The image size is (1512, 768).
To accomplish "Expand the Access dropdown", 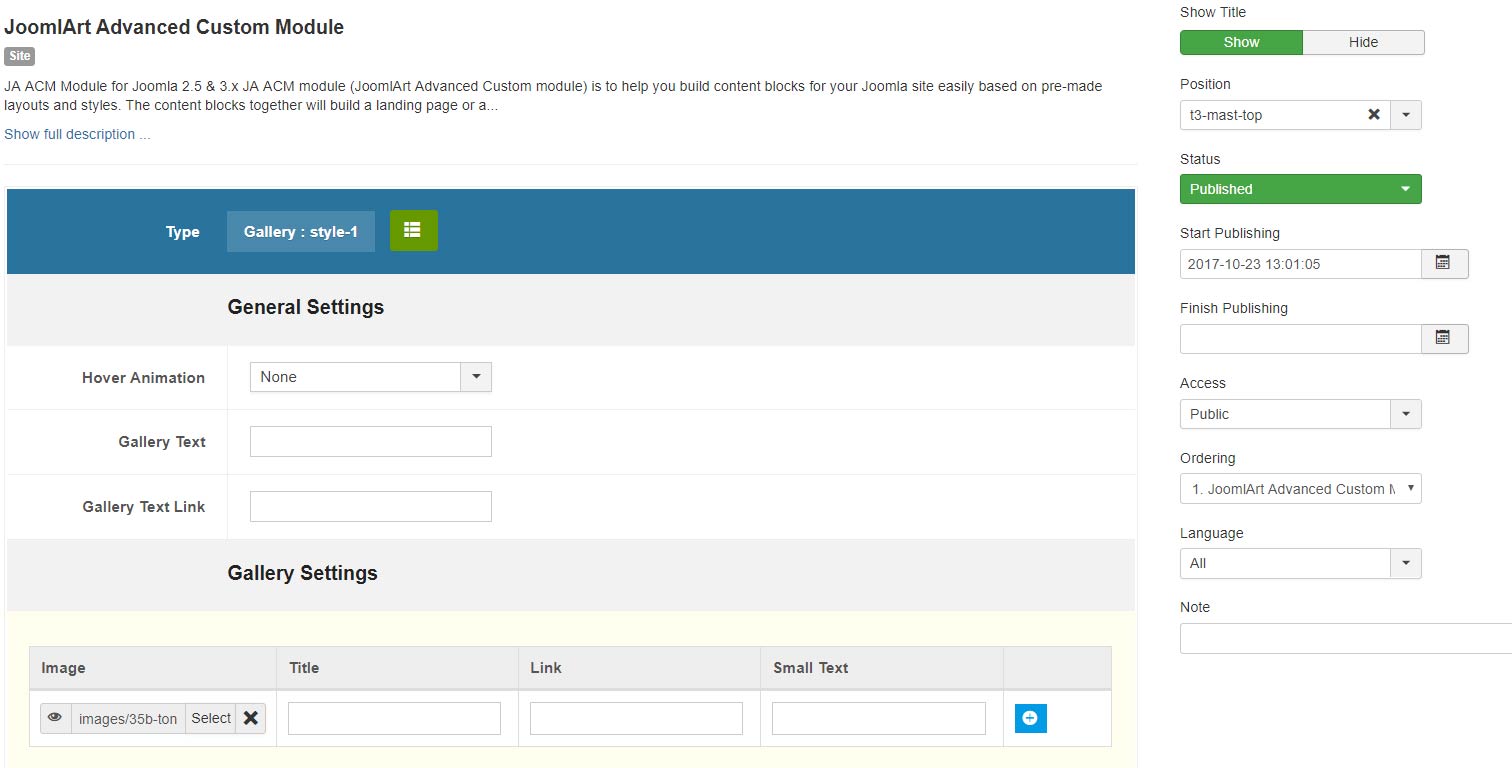I will pyautogui.click(x=1405, y=414).
